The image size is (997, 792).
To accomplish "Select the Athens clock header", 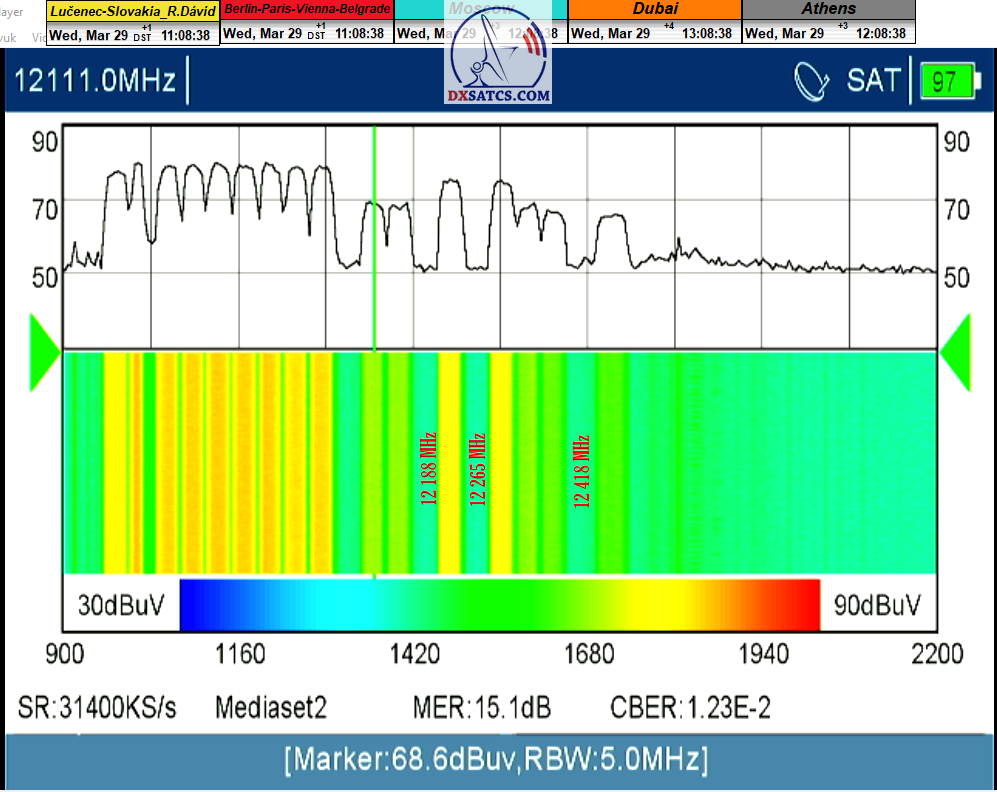I will (828, 9).
